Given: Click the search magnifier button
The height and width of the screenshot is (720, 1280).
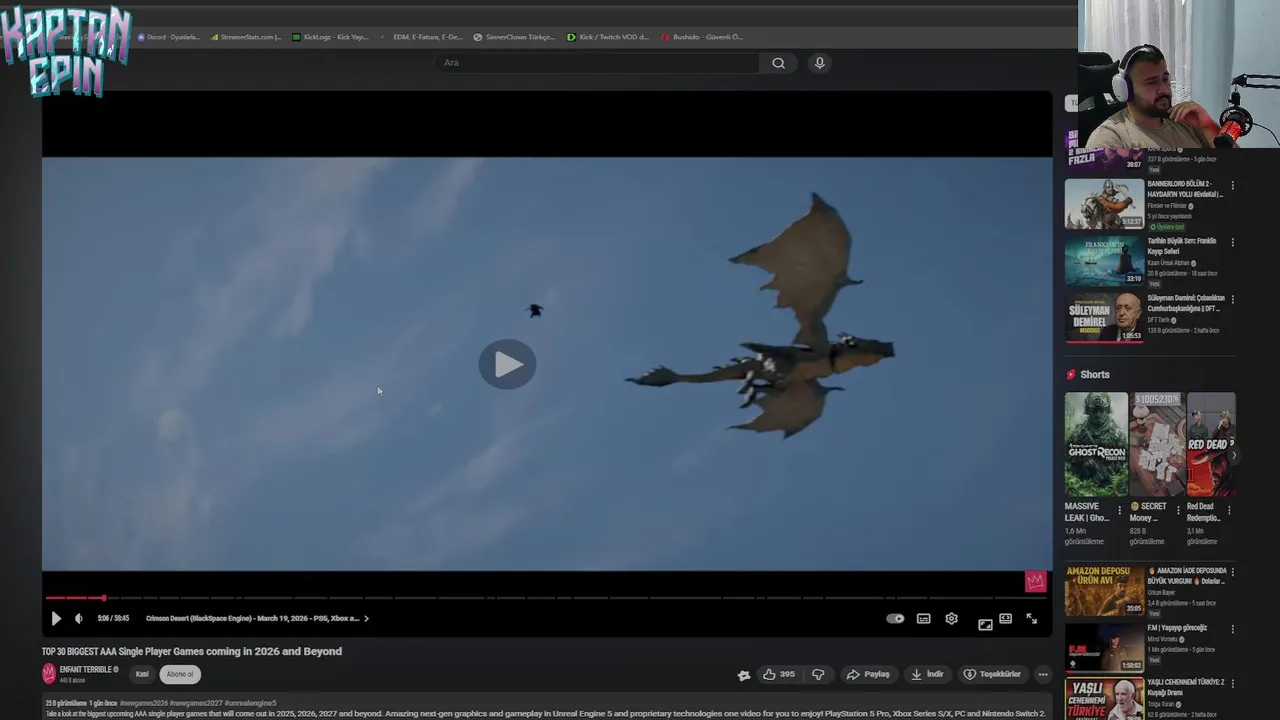Looking at the screenshot, I should click(778, 63).
